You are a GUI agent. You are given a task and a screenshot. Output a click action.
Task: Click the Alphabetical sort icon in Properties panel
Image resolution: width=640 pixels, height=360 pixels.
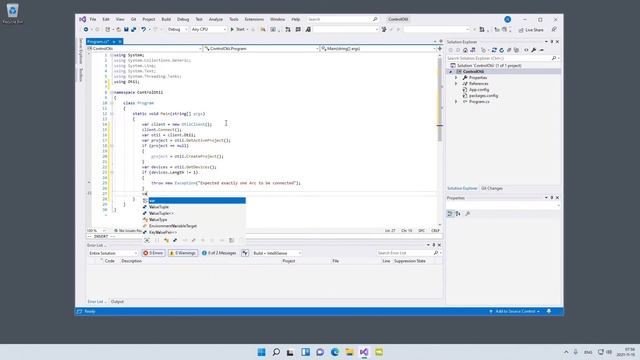(x=458, y=213)
